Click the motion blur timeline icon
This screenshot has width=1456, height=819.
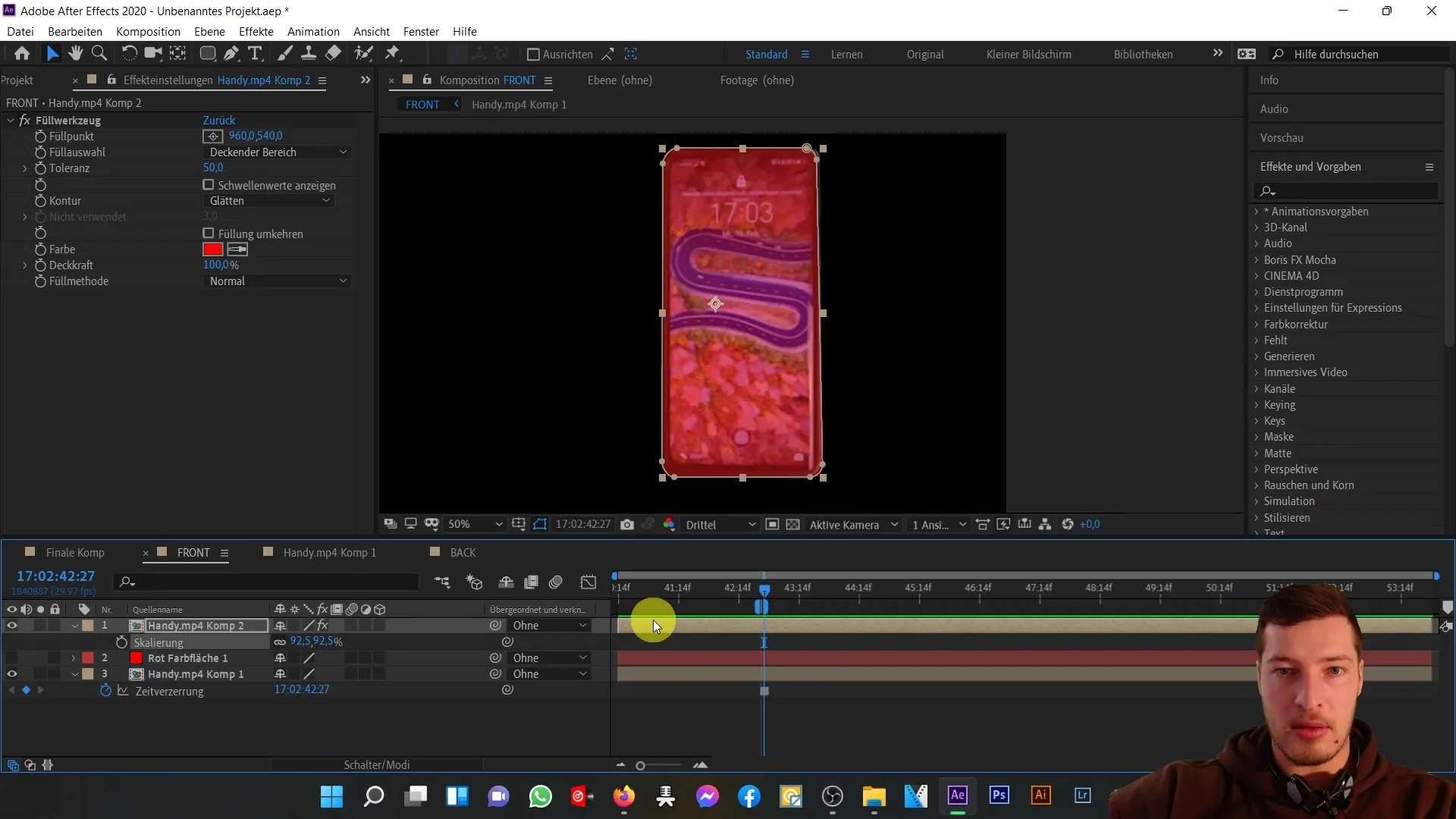coord(556,582)
